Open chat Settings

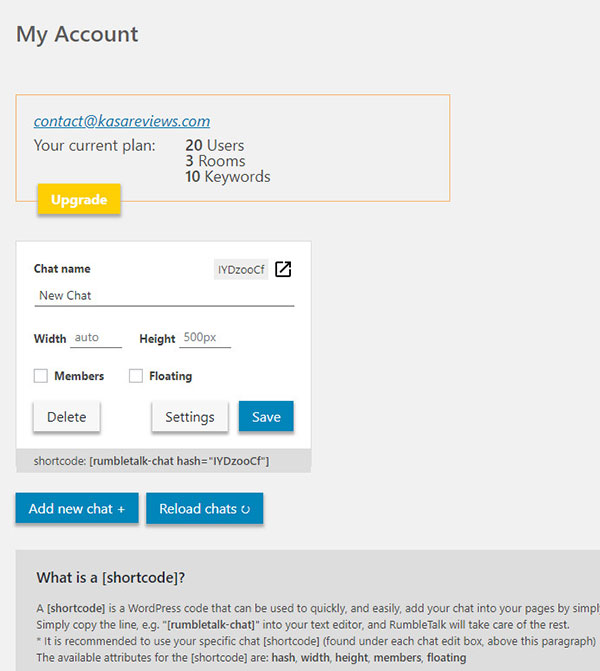click(x=190, y=417)
